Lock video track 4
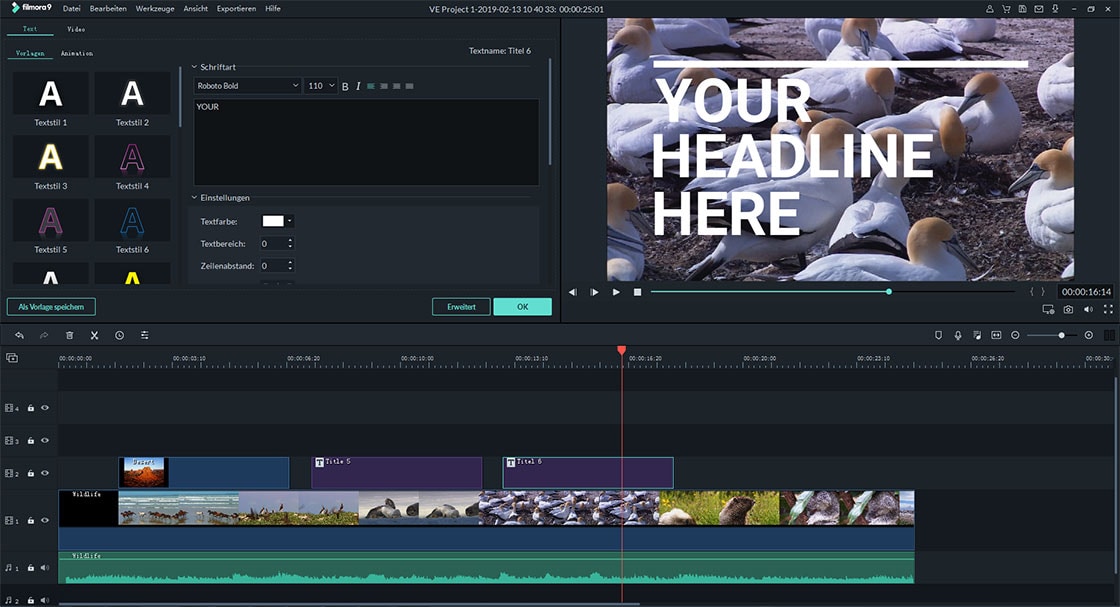Viewport: 1120px width, 607px height. coord(31,408)
